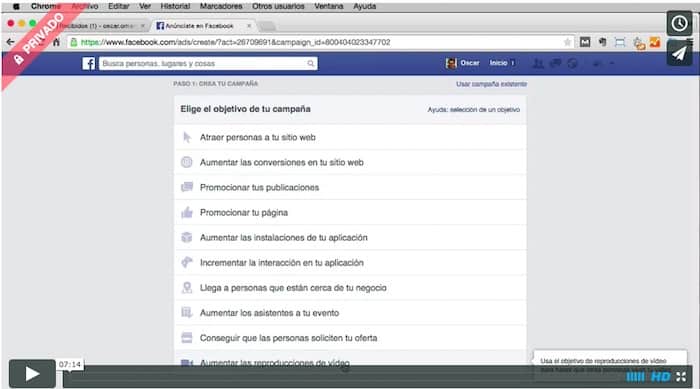This screenshot has height=389, width=700.
Task: Open the Facebook logo home icon
Action: click(x=89, y=63)
